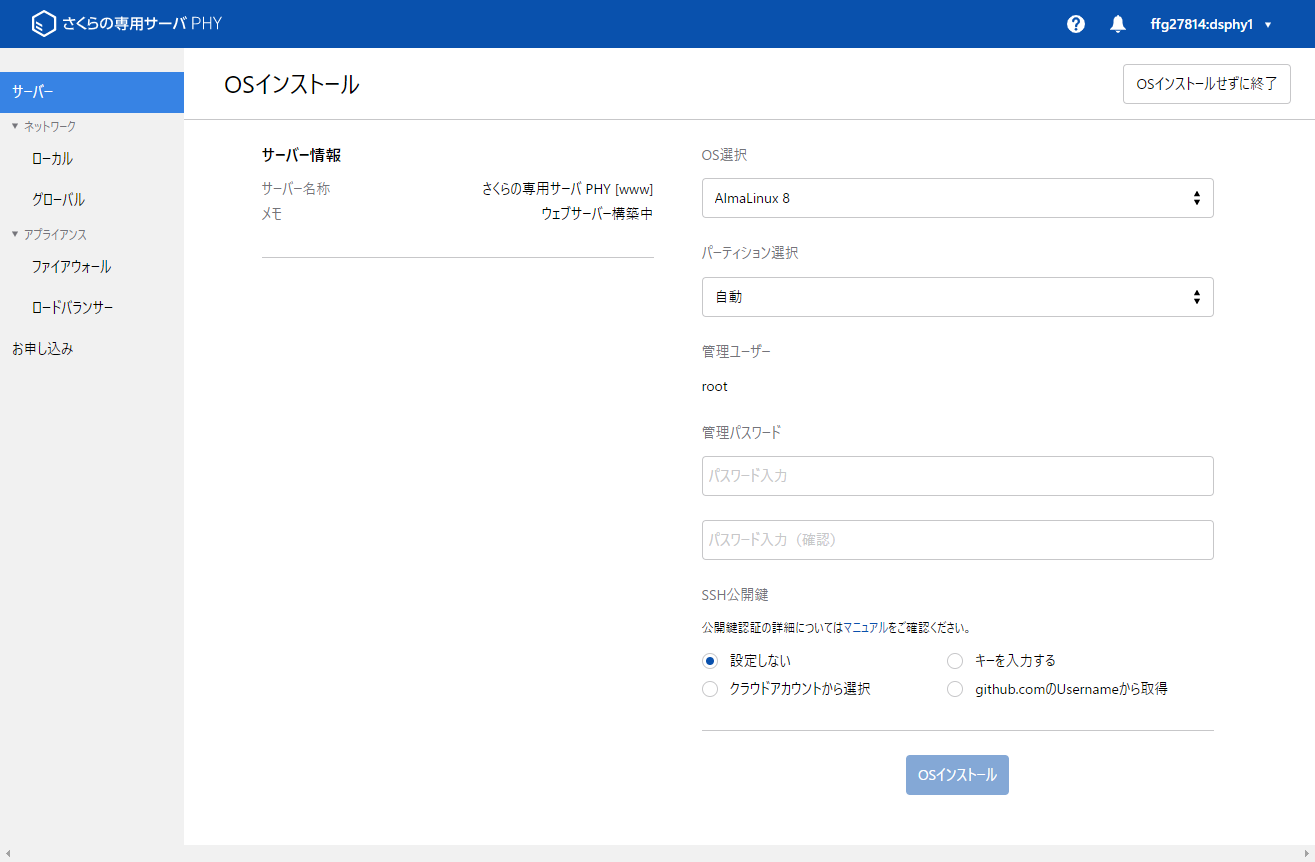Choose github.comのUsernameから取得 radio option
This screenshot has height=862, width=1315.
[955, 689]
